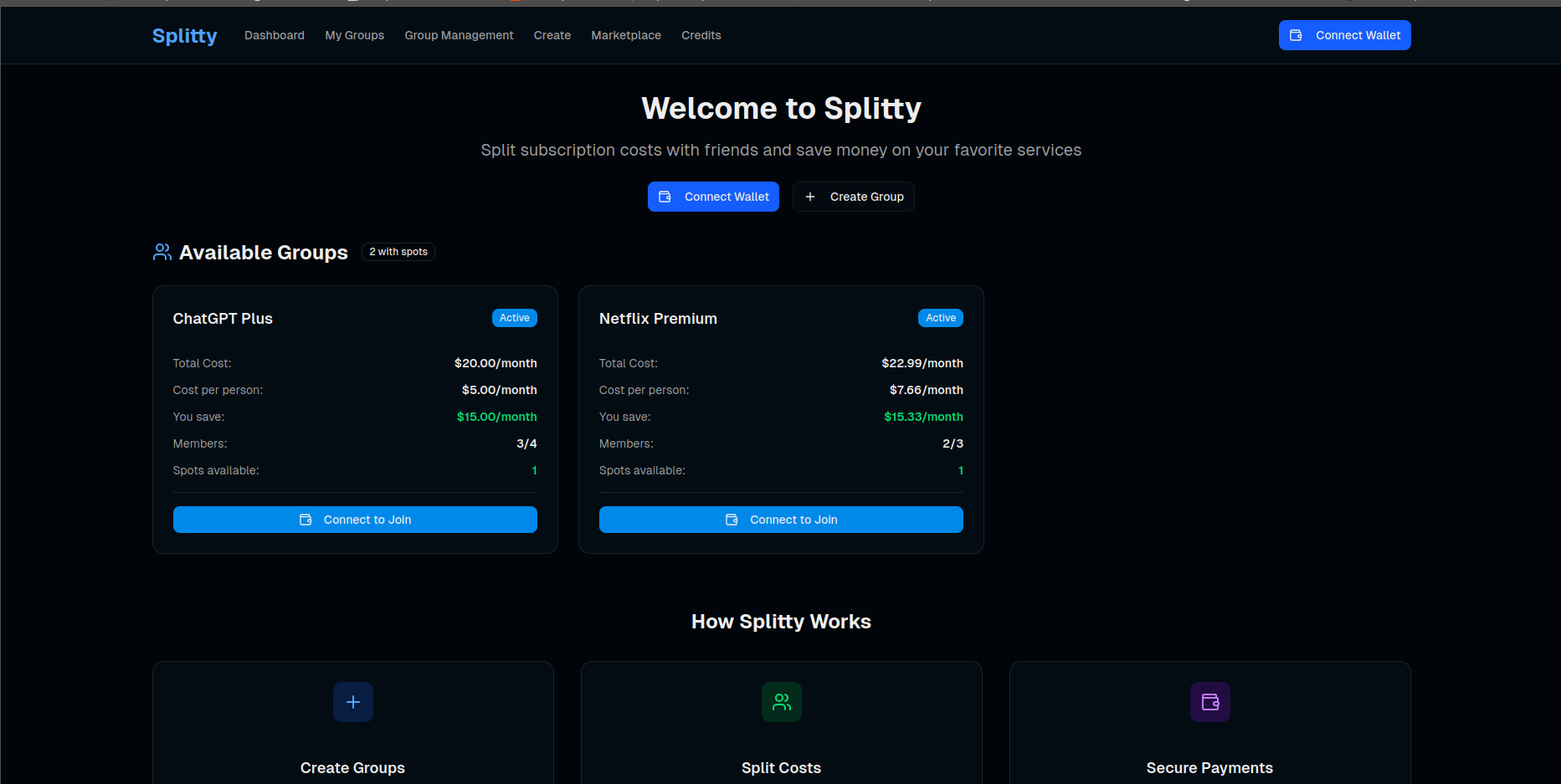Click the Splitty logo in the navbar
Image resolution: width=1561 pixels, height=784 pixels.
tap(184, 36)
